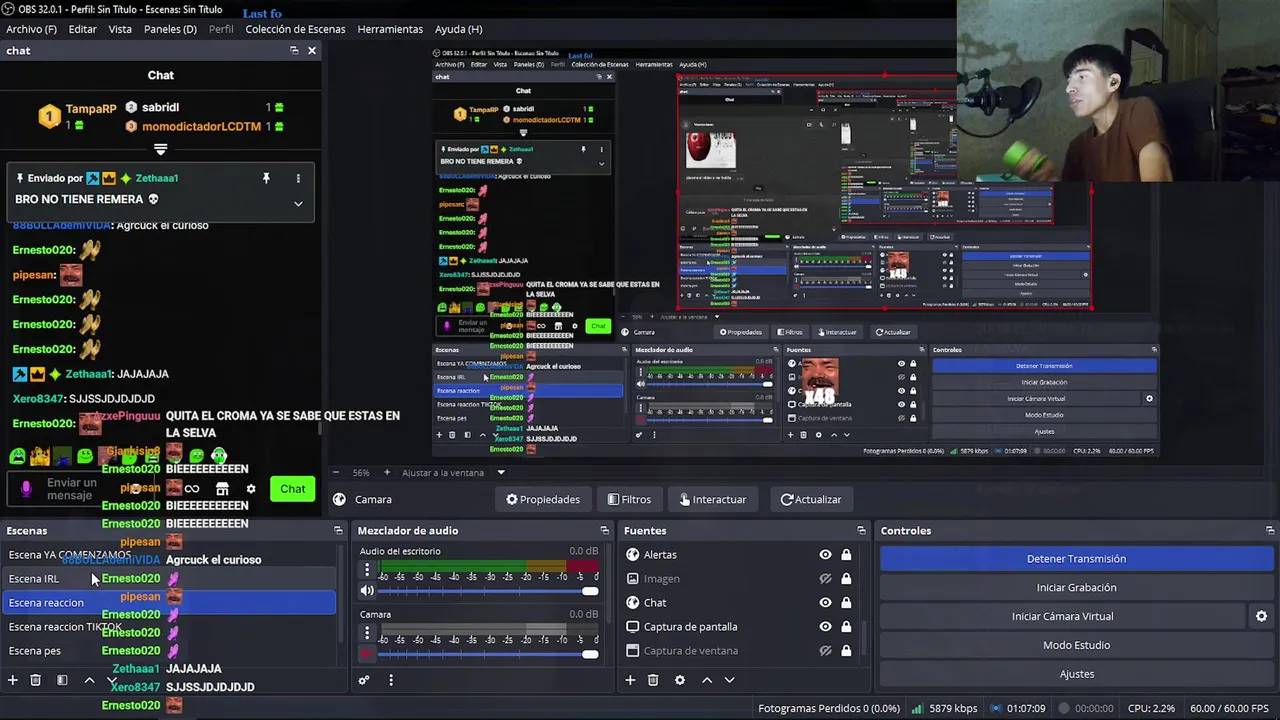Click the Interactuar button
Screen dimensions: 1280x720
tap(712, 499)
